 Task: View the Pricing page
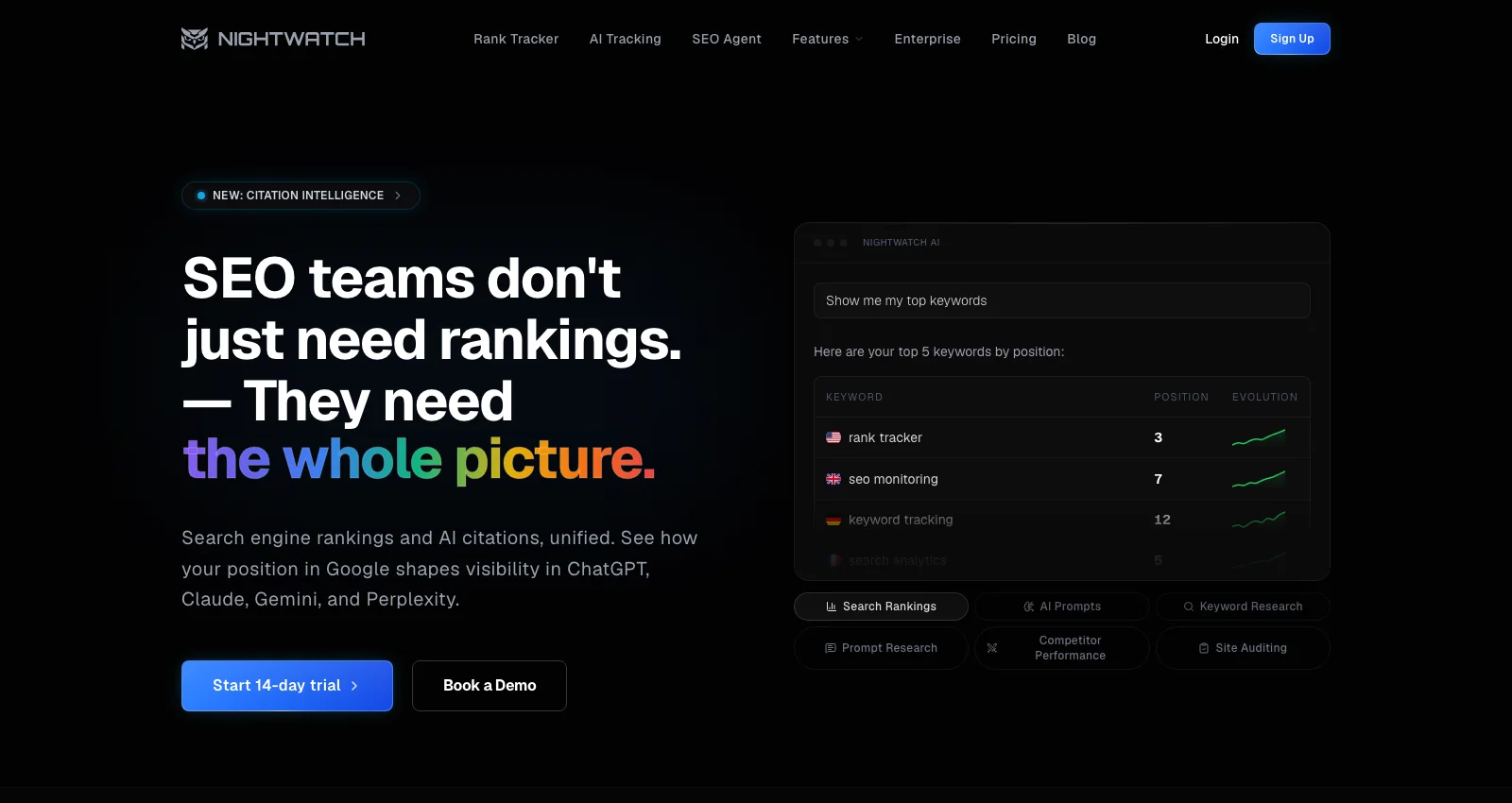(1014, 39)
